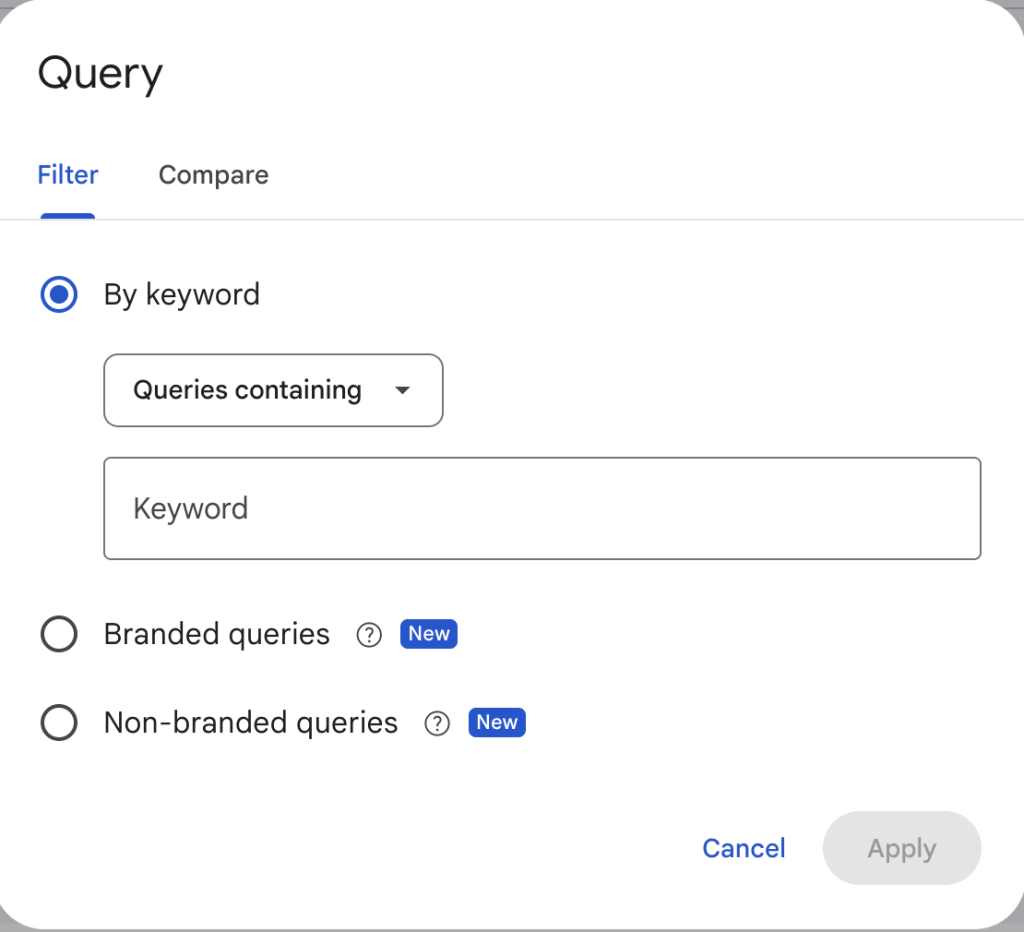Click the New badge next to Non-branded queries
Image resolution: width=1024 pixels, height=932 pixels.
point(497,722)
